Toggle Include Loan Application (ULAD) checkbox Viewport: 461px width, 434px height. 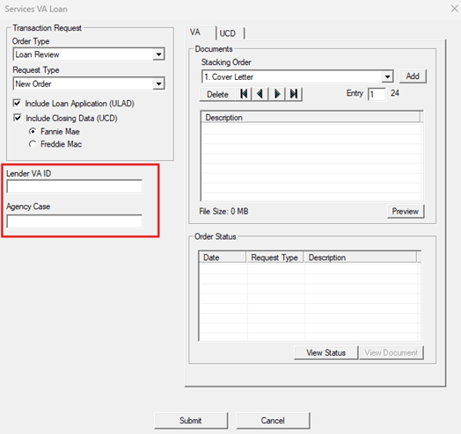17,103
